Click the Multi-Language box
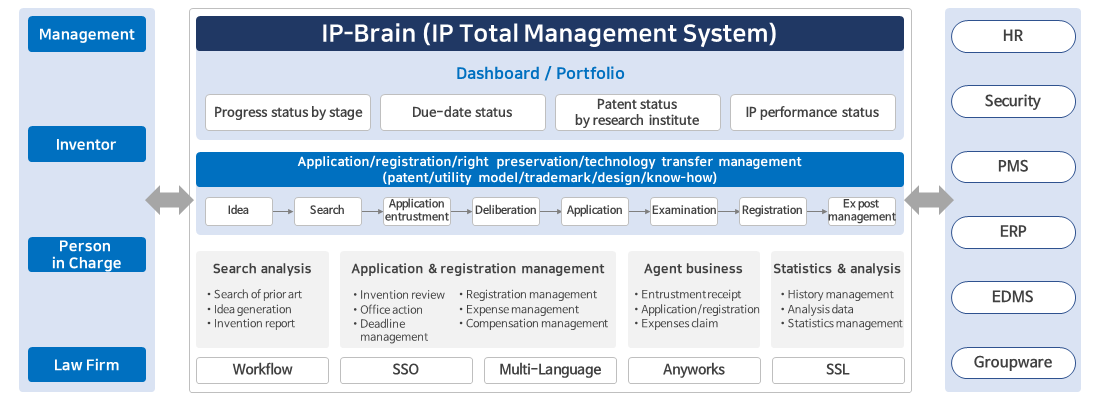 [x=550, y=370]
